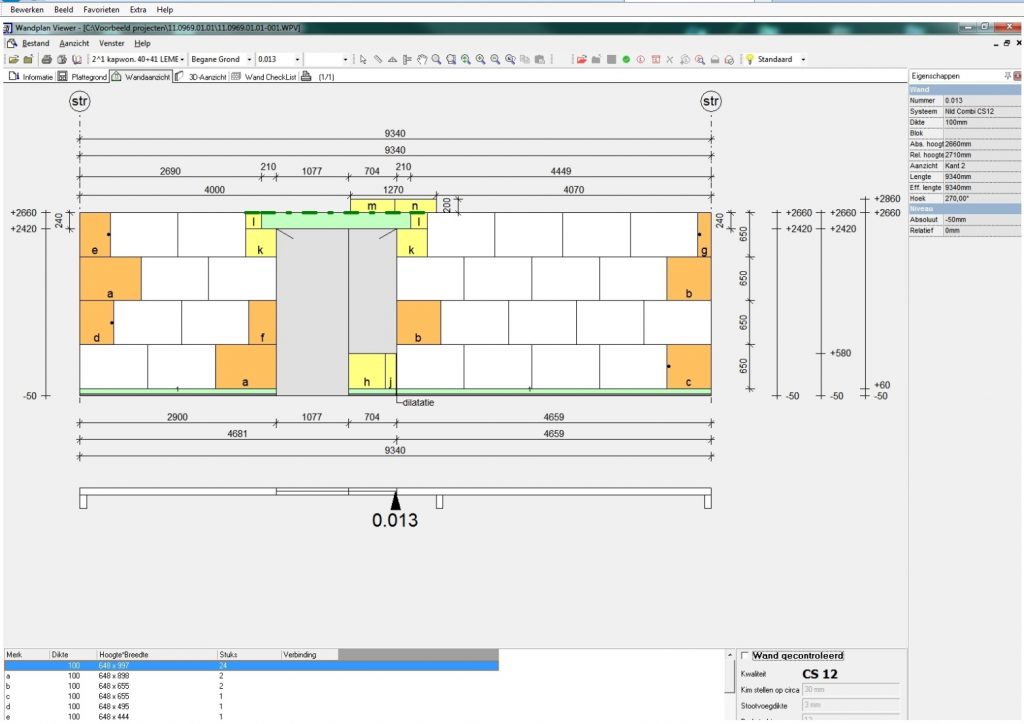Click the print icon in the toolbar
1024x724 pixels.
[x=46, y=59]
